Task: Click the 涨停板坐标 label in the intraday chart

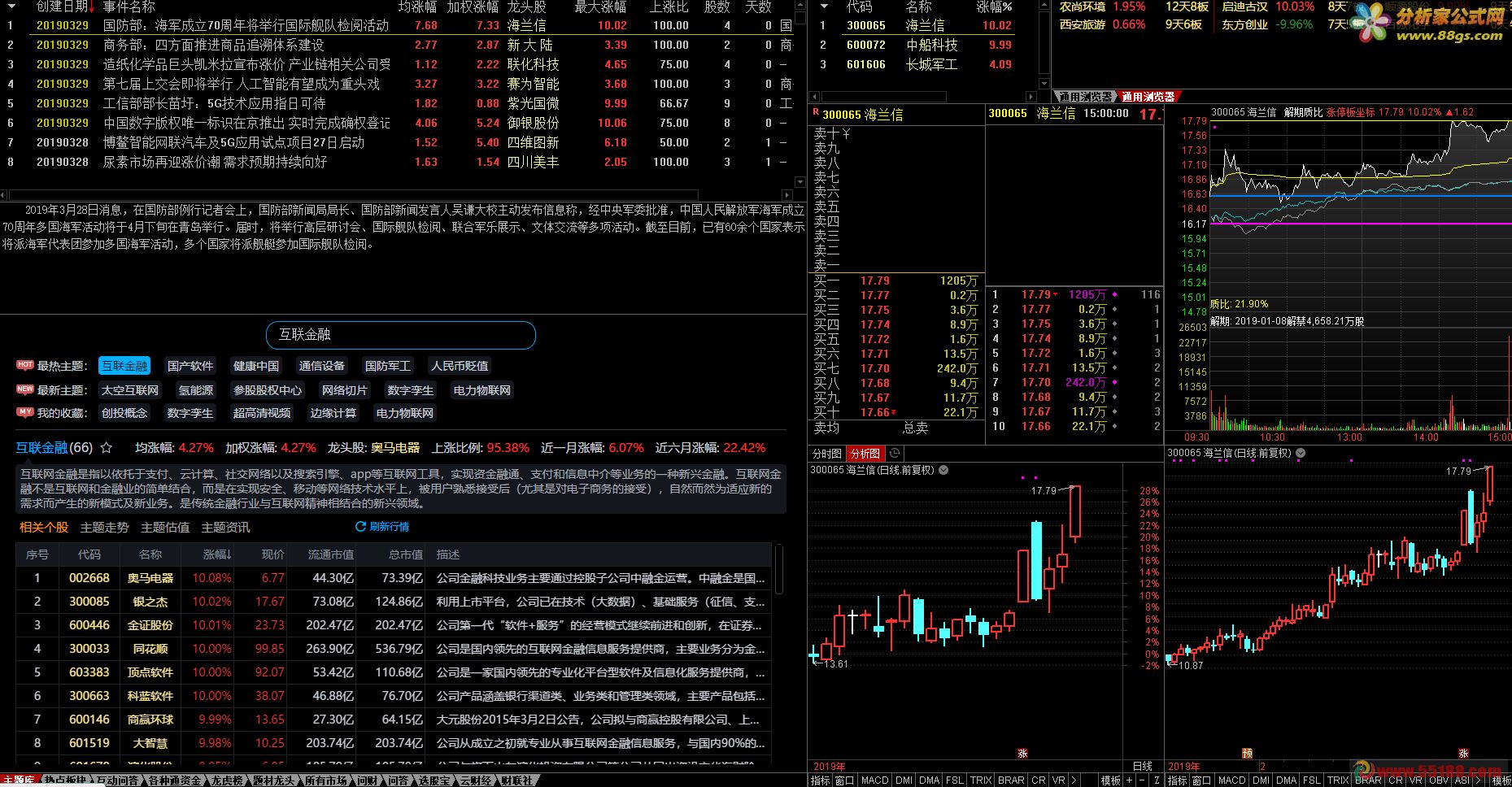Action: 1350,112
